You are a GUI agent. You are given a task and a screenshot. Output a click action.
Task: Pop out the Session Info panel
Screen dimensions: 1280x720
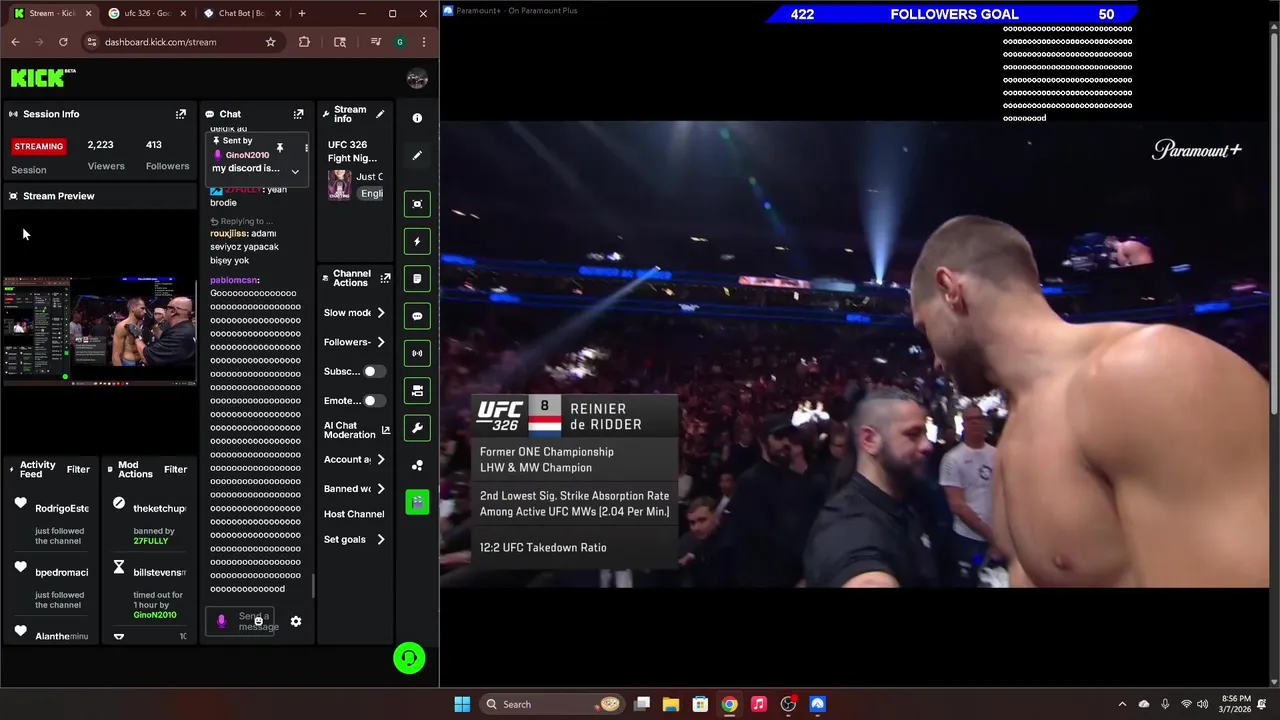(x=181, y=114)
